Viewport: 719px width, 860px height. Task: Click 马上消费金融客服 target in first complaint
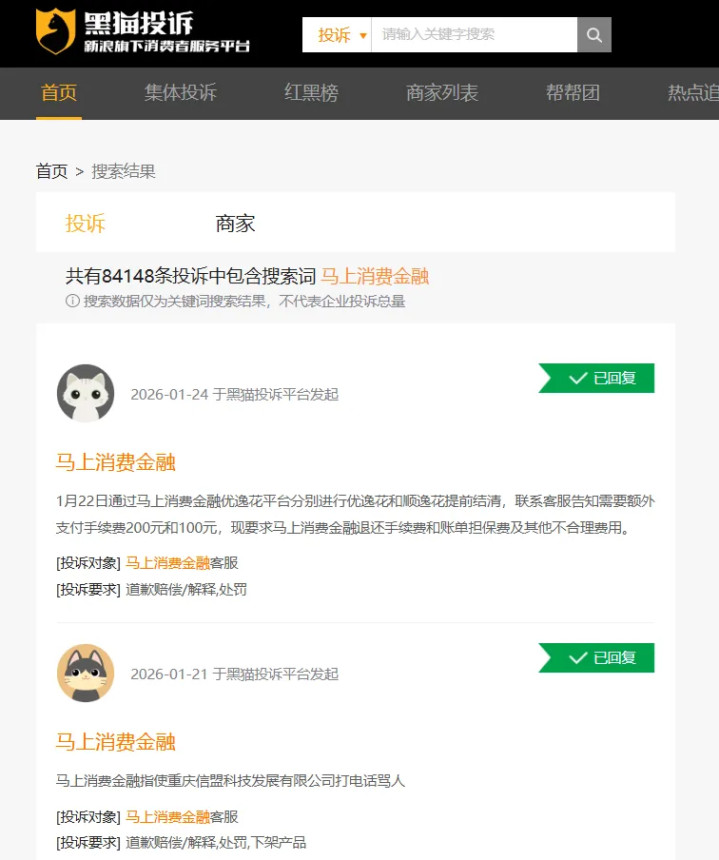point(182,563)
